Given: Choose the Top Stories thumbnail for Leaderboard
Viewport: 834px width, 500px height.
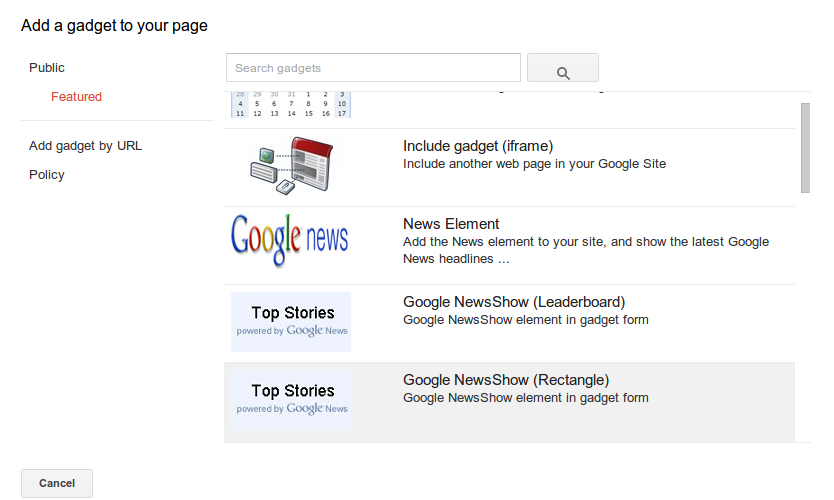Looking at the screenshot, I should pyautogui.click(x=290, y=322).
